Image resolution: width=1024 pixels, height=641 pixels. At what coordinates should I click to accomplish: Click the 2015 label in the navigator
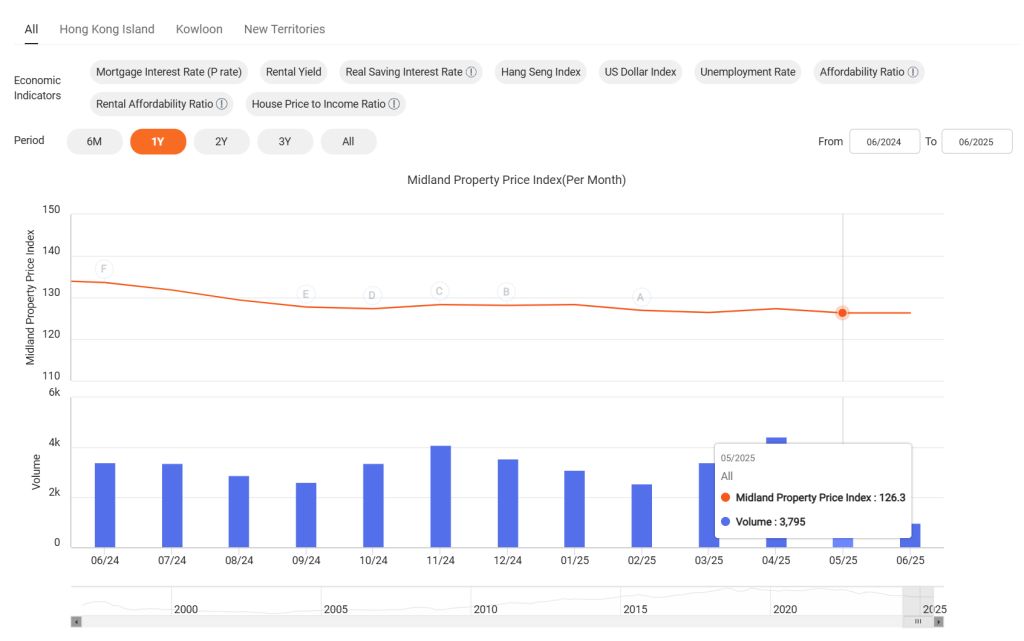[x=635, y=609]
